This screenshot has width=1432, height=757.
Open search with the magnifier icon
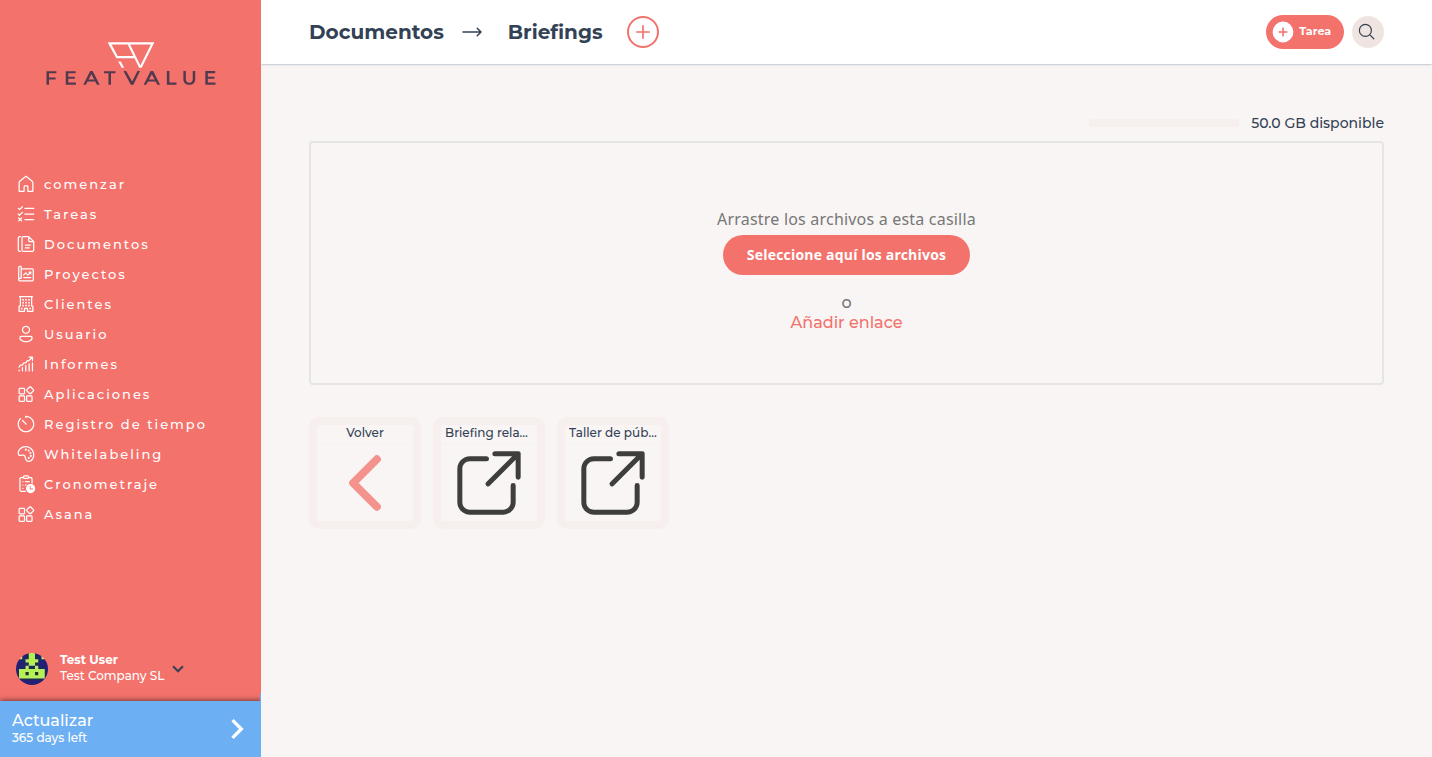coord(1367,32)
